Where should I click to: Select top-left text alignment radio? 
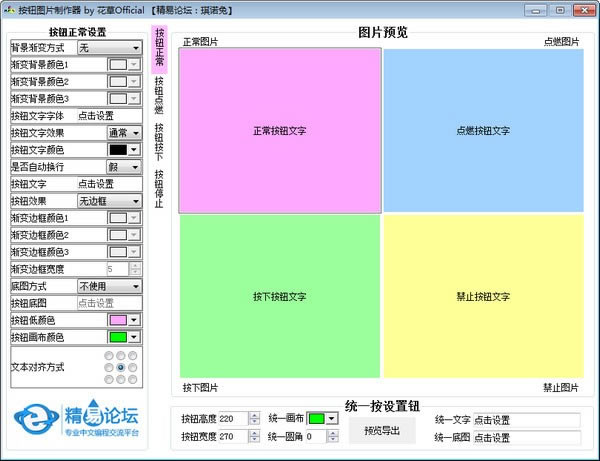coord(109,356)
